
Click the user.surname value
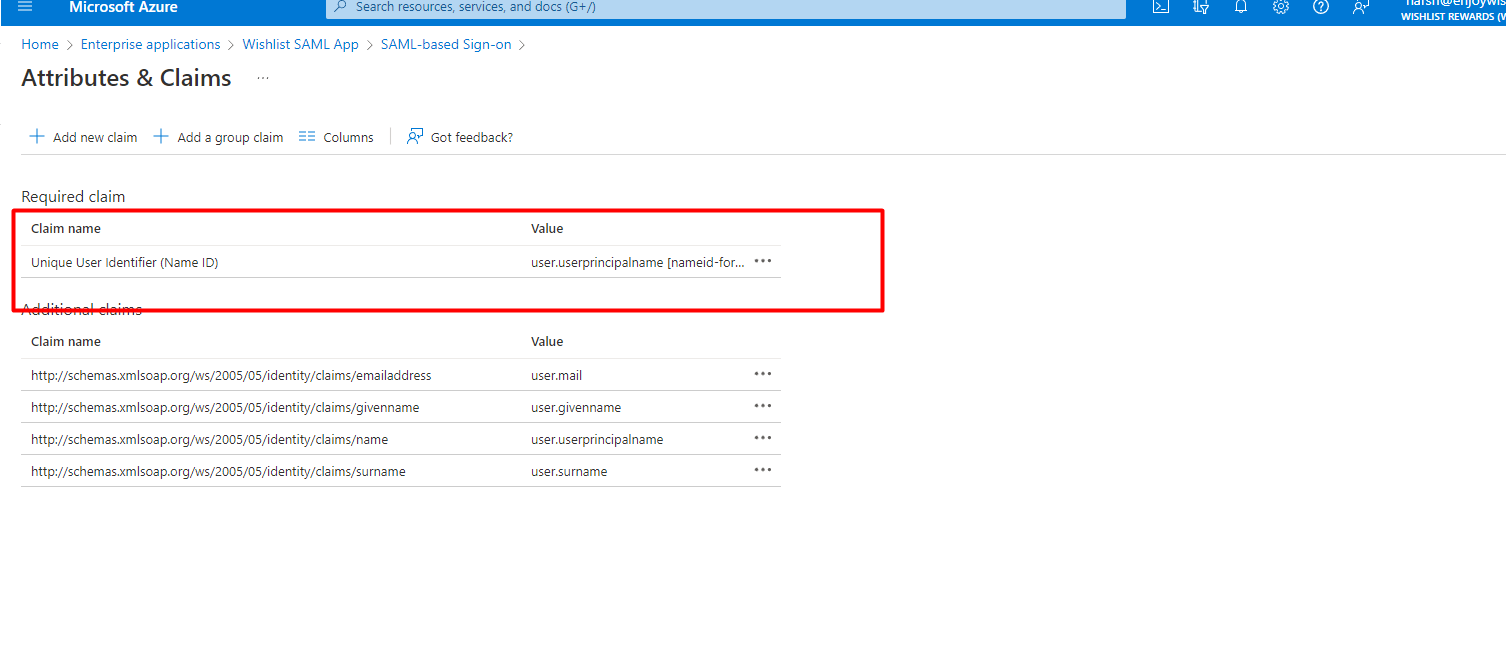coord(569,472)
